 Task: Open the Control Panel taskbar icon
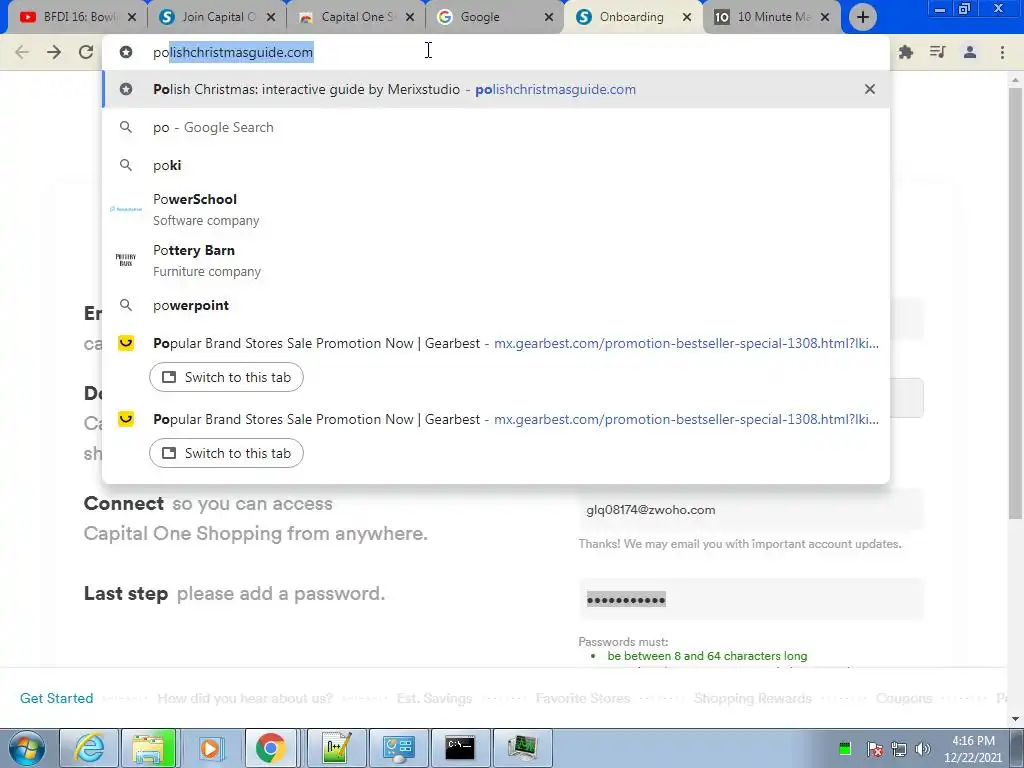point(397,748)
